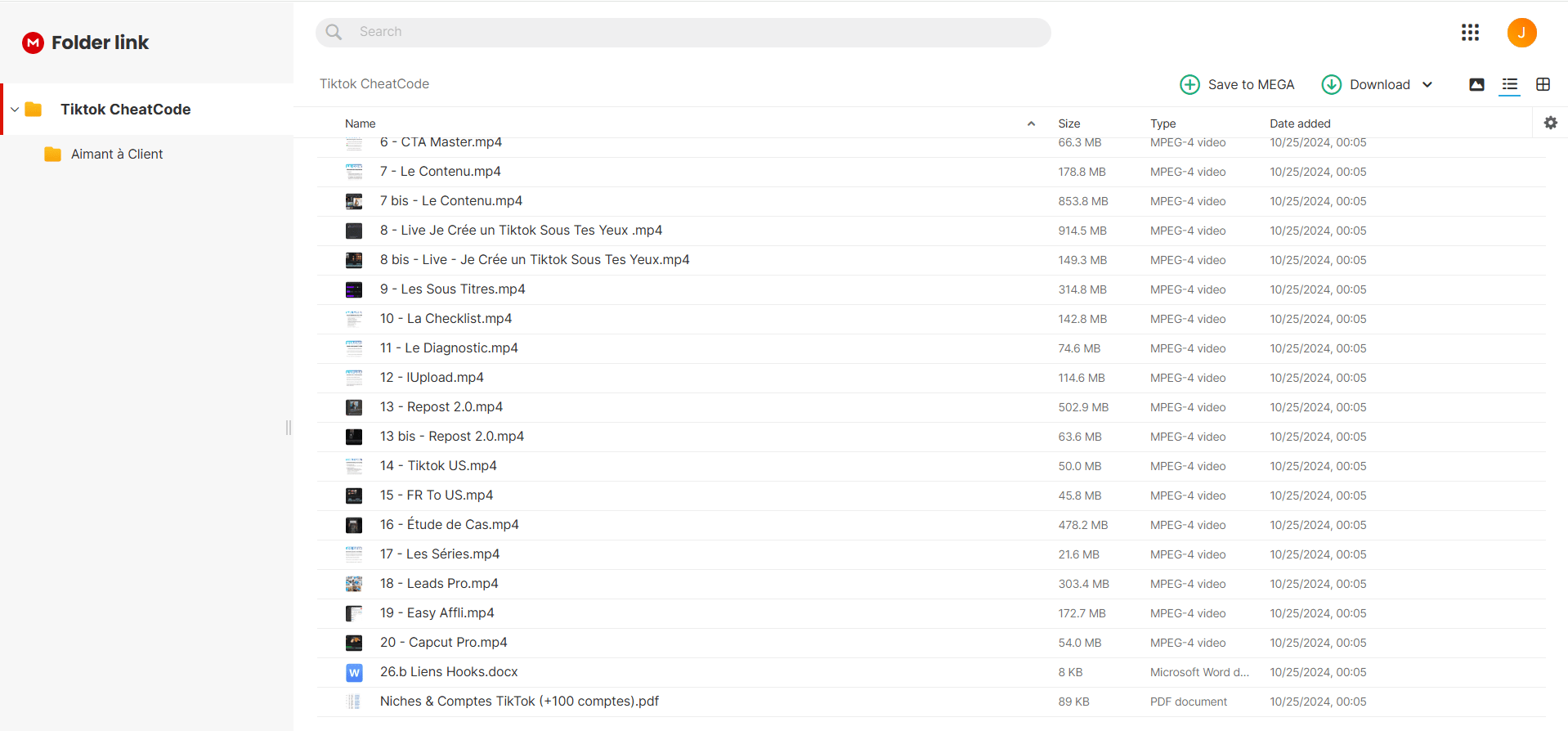Click the Save to MEGA plus icon
Screen dimensions: 1568x731
1189,84
